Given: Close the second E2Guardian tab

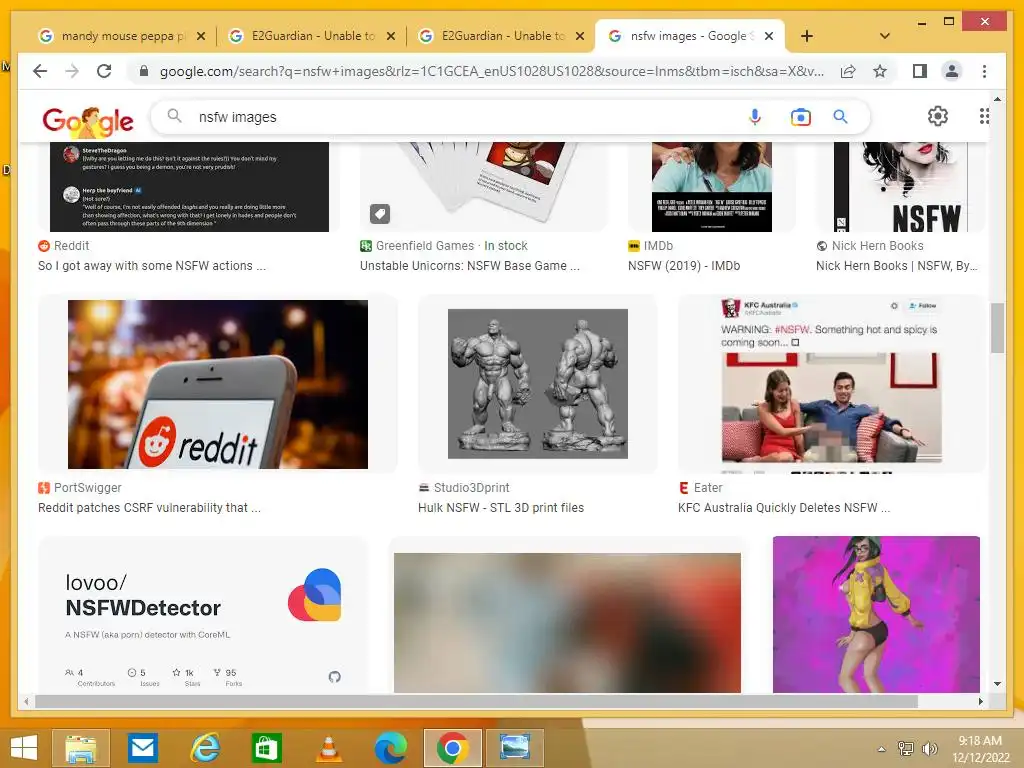Looking at the screenshot, I should pos(579,36).
